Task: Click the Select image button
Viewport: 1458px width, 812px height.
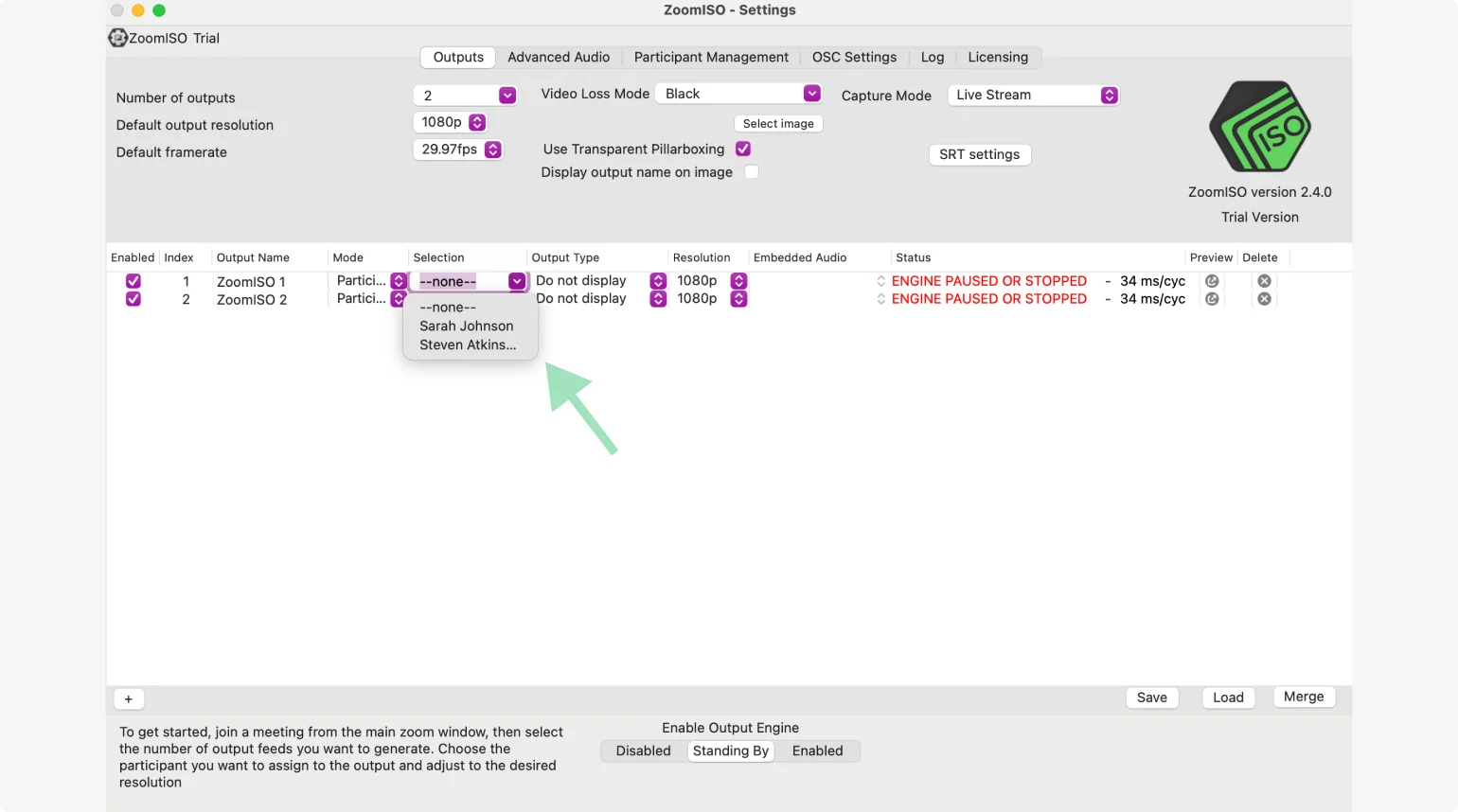Action: 778,124
